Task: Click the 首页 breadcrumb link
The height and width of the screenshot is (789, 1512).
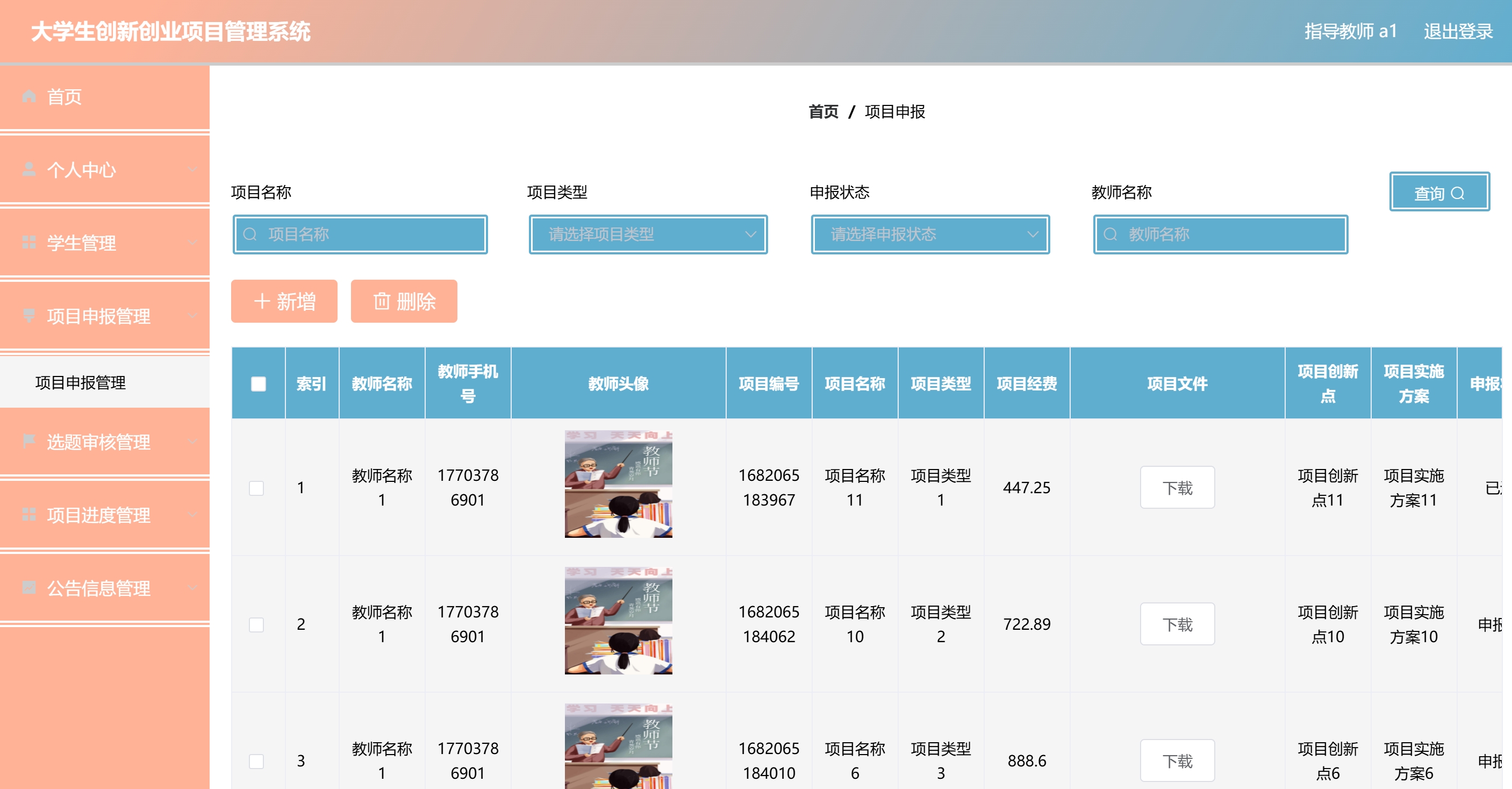Action: click(x=823, y=112)
